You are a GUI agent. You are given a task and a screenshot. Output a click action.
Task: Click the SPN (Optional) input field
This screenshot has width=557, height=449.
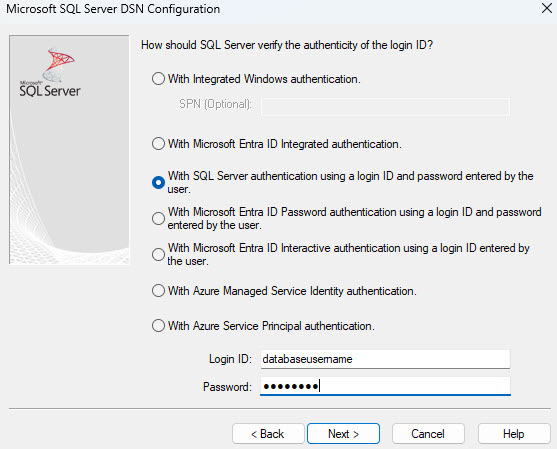pos(385,107)
